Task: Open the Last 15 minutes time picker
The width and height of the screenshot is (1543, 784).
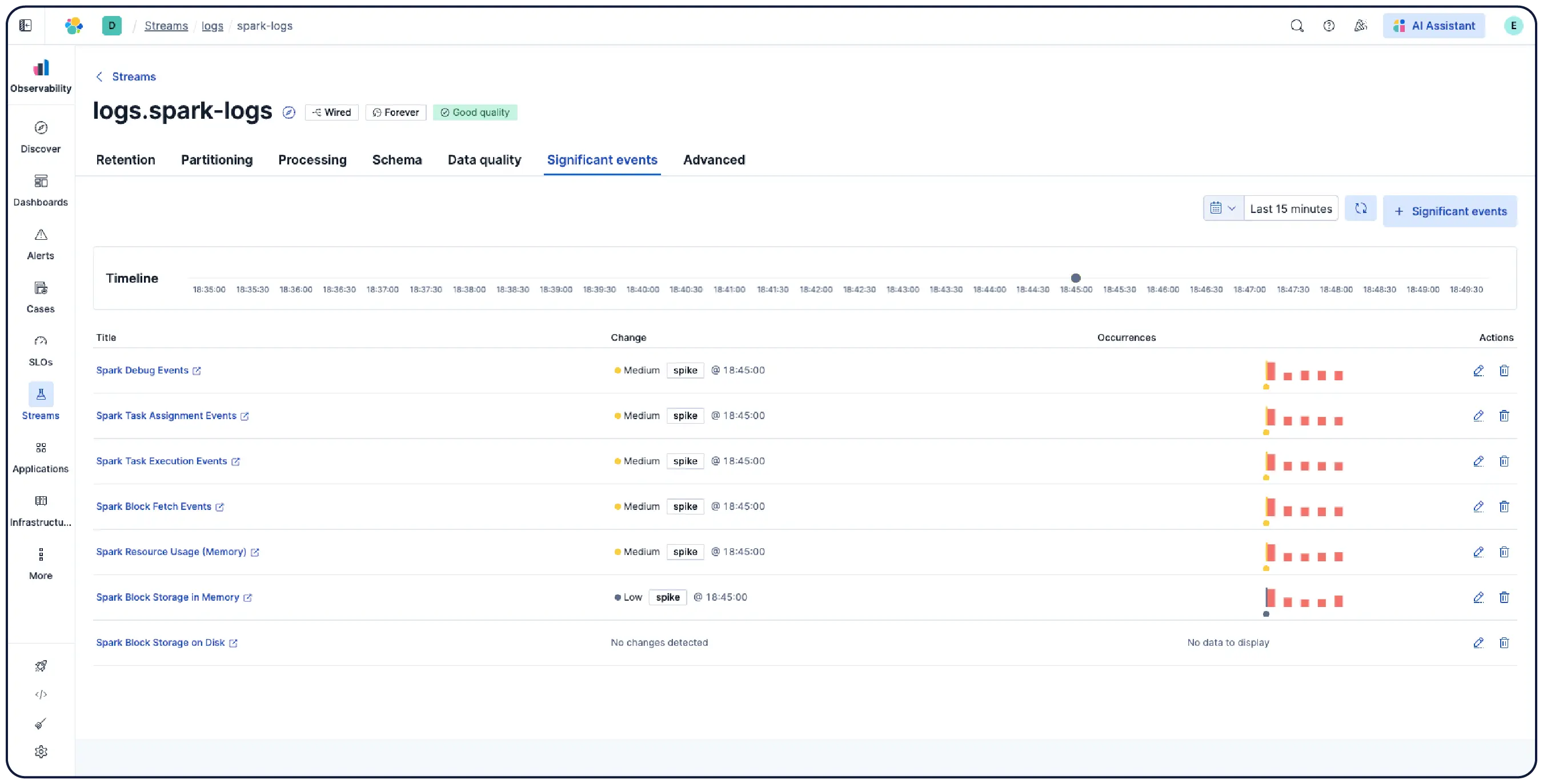Action: [x=1291, y=208]
